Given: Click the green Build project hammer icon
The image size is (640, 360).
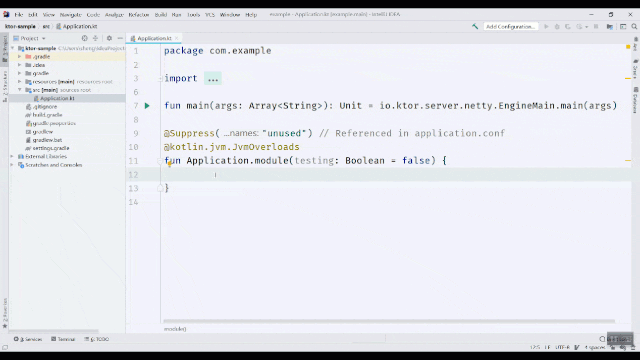Looking at the screenshot, I should 475,27.
